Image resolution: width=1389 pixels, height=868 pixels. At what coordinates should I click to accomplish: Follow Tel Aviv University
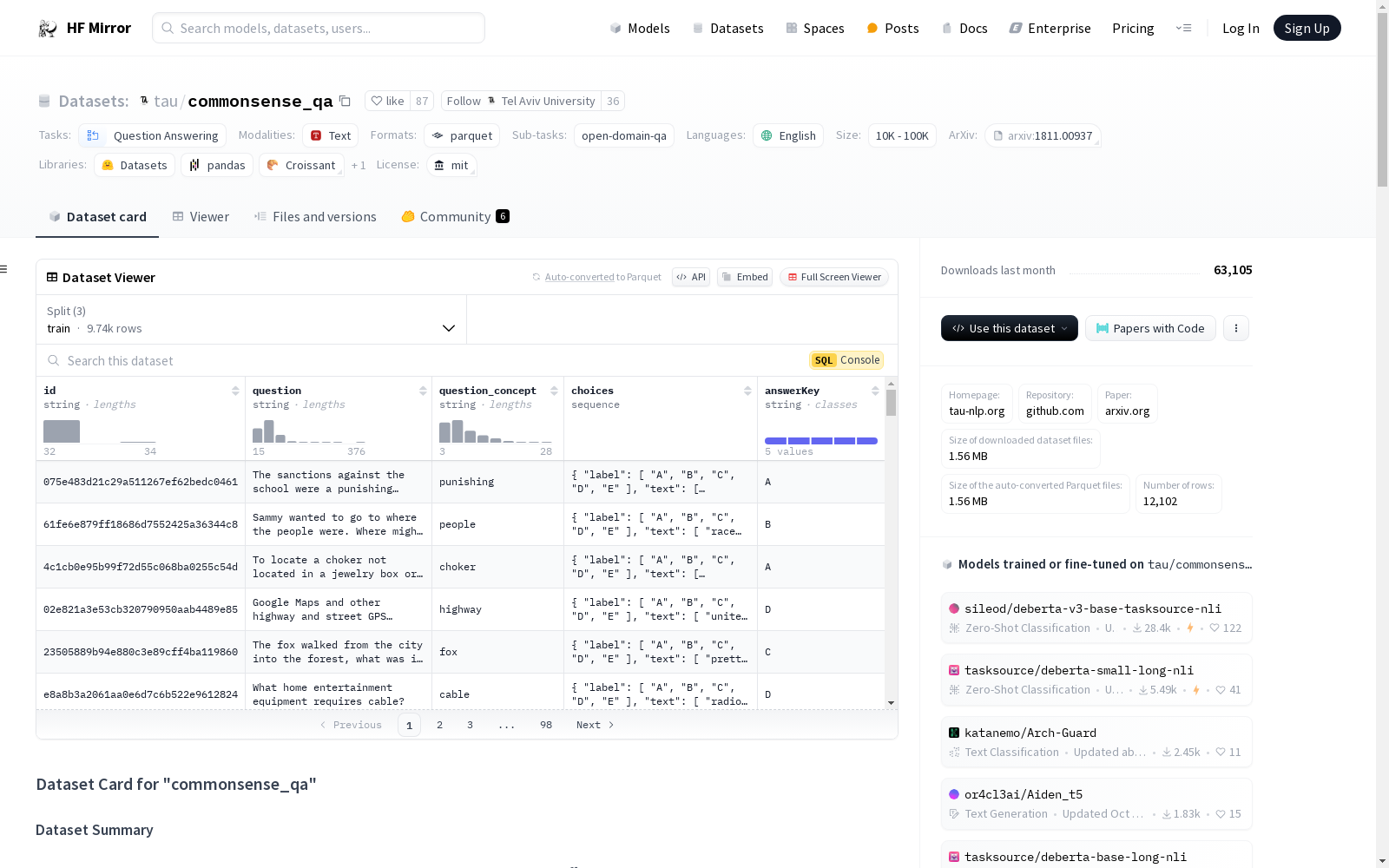click(521, 101)
